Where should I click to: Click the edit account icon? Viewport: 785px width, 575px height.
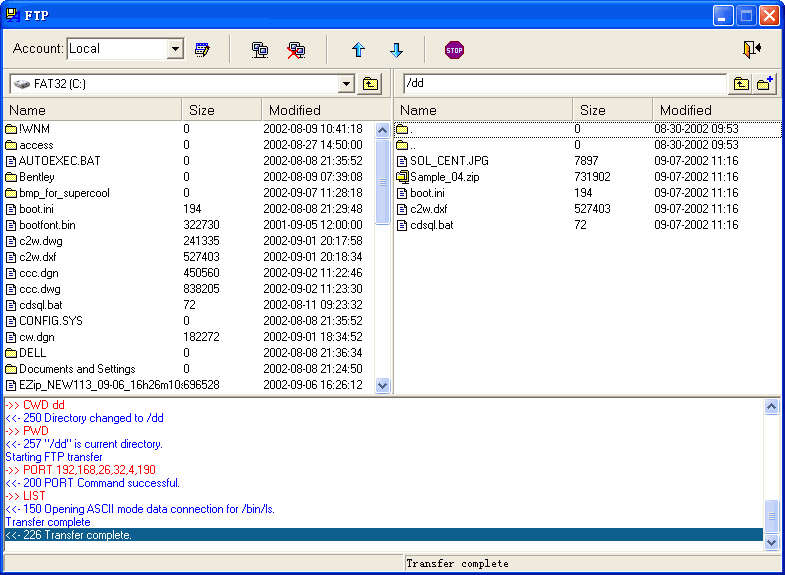pos(202,49)
